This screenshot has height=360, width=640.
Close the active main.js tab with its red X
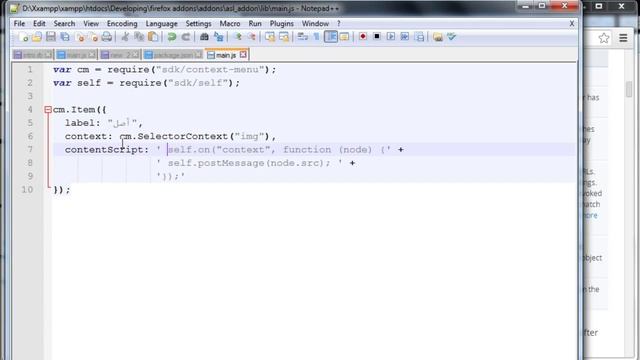[243, 54]
